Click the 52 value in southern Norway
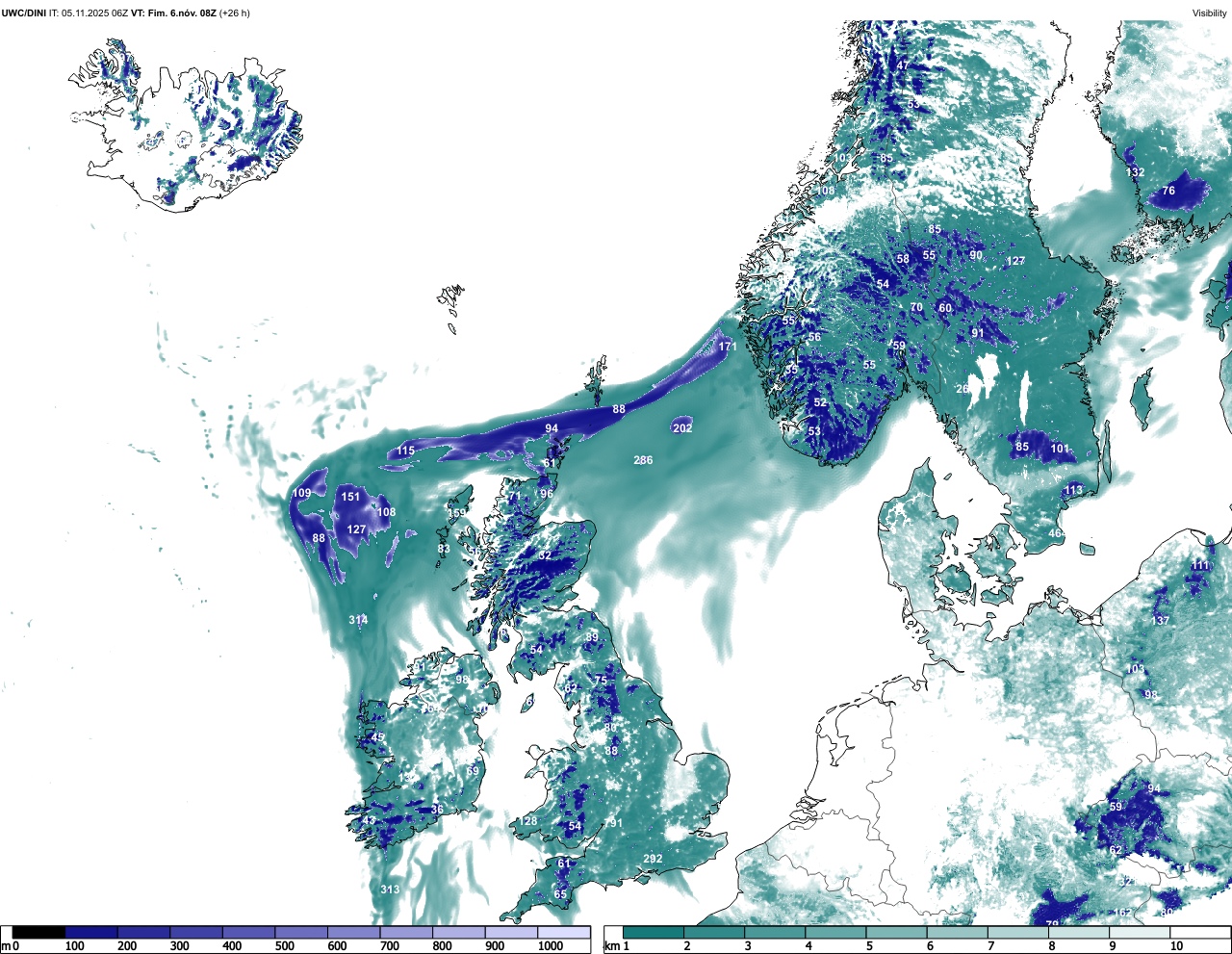Image resolution: width=1232 pixels, height=954 pixels. click(820, 403)
